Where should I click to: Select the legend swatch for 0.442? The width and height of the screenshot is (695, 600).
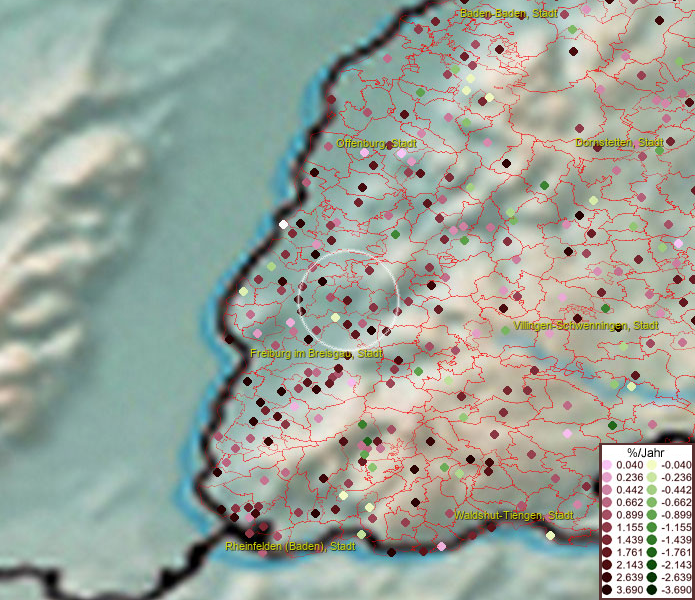coord(607,490)
